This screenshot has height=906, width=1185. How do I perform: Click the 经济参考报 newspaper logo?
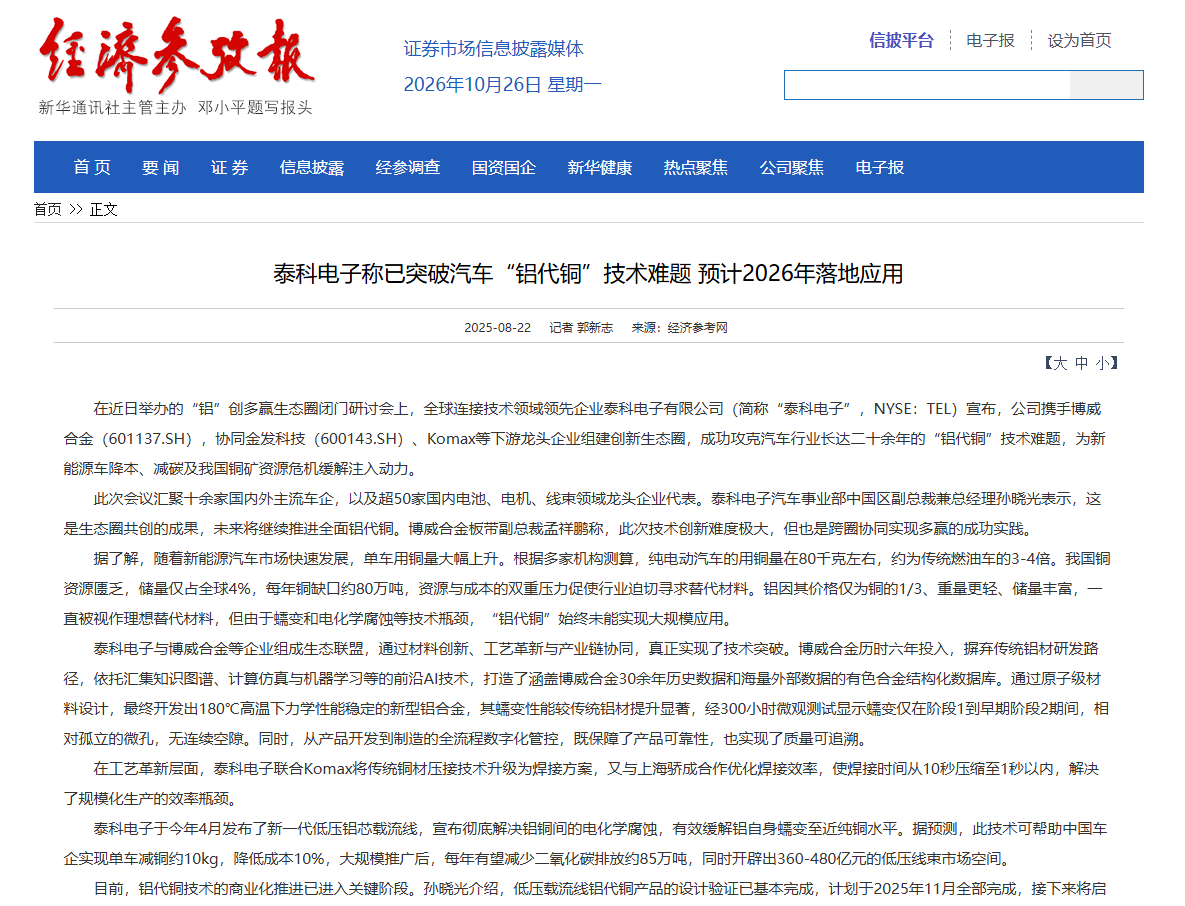(x=176, y=55)
